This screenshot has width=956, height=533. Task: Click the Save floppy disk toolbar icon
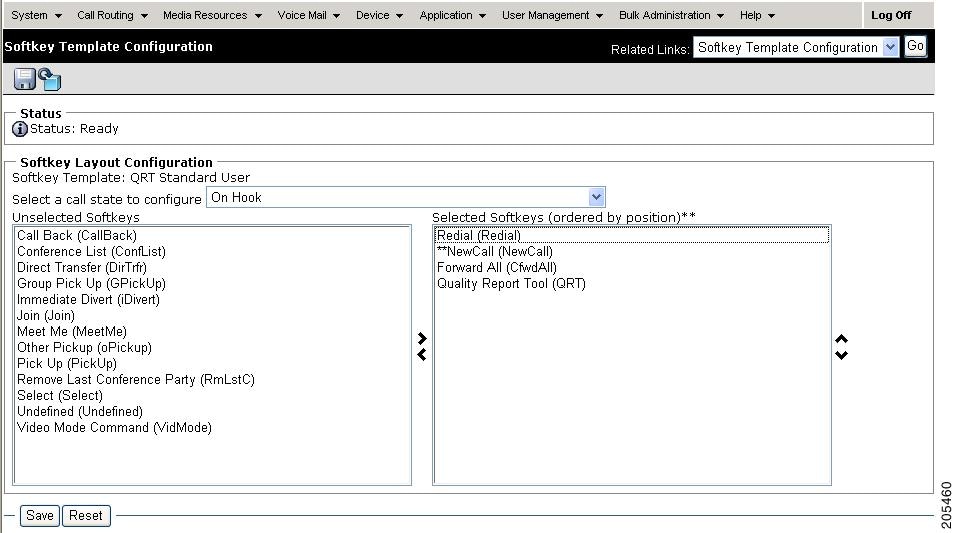(24, 79)
